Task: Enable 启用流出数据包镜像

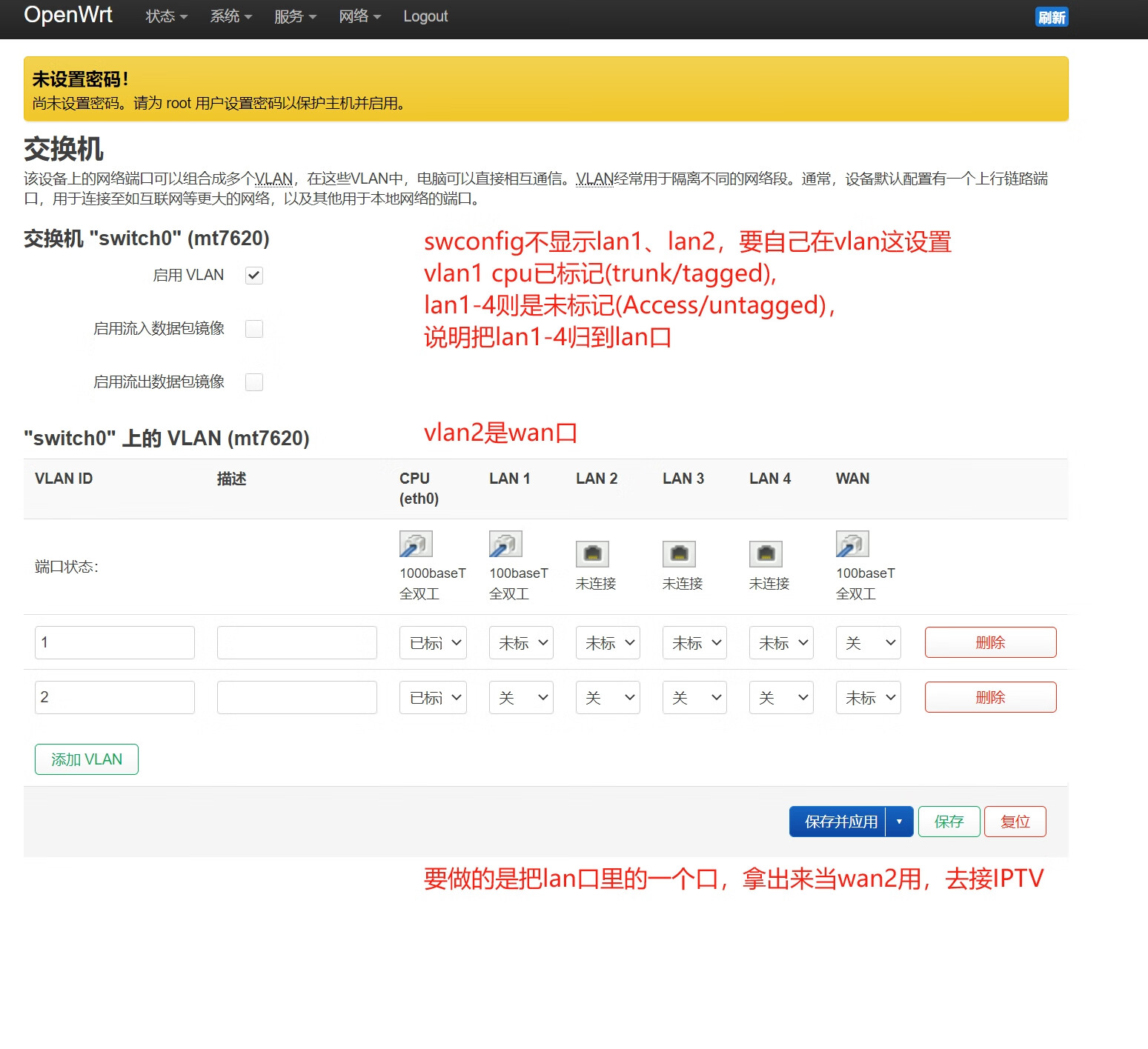Action: tap(254, 382)
